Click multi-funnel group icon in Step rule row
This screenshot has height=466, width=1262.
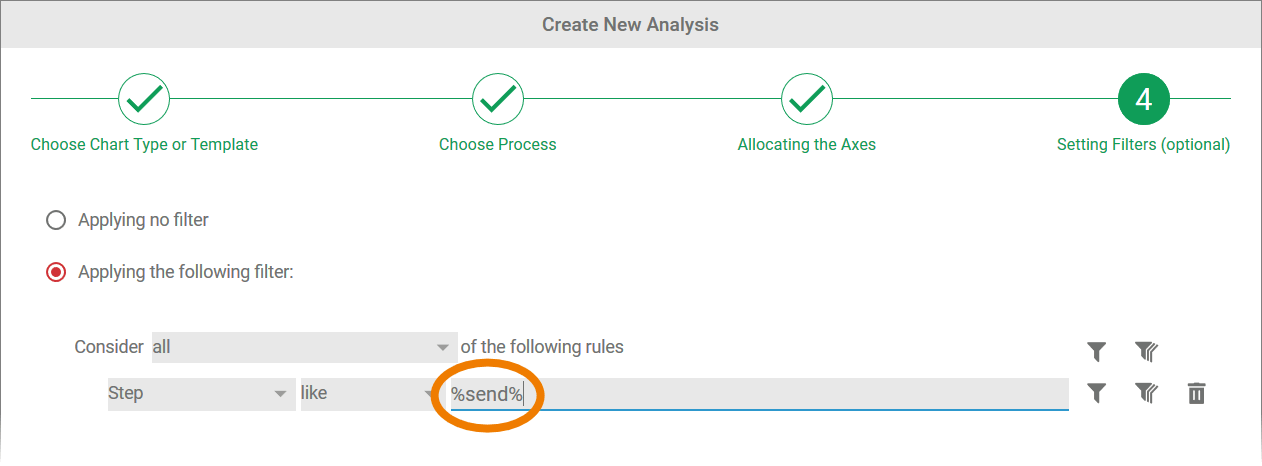(x=1146, y=393)
